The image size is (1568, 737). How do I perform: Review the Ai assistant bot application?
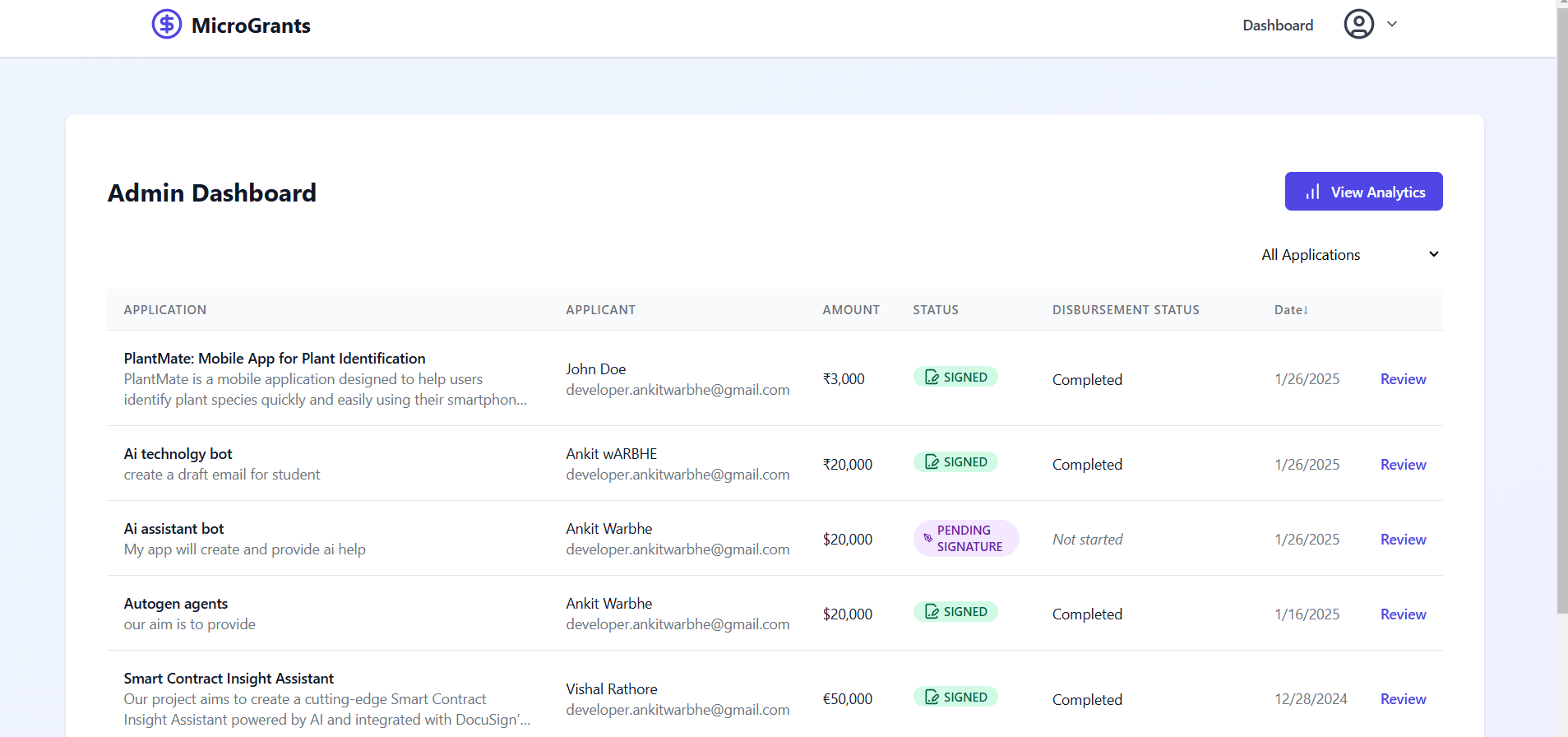pos(1403,540)
